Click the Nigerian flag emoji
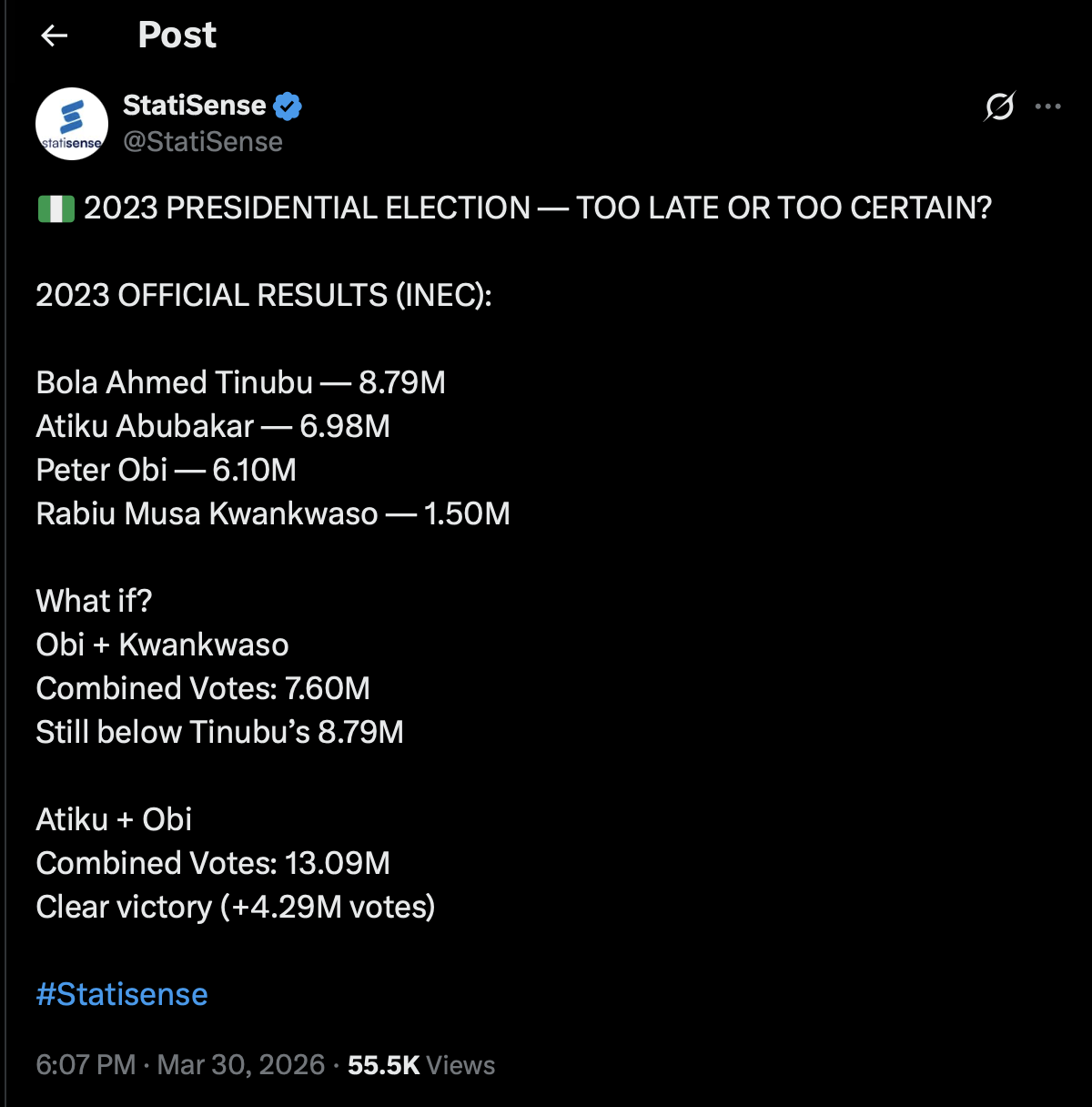Screen dimensions: 1092x1107 [x=56, y=208]
